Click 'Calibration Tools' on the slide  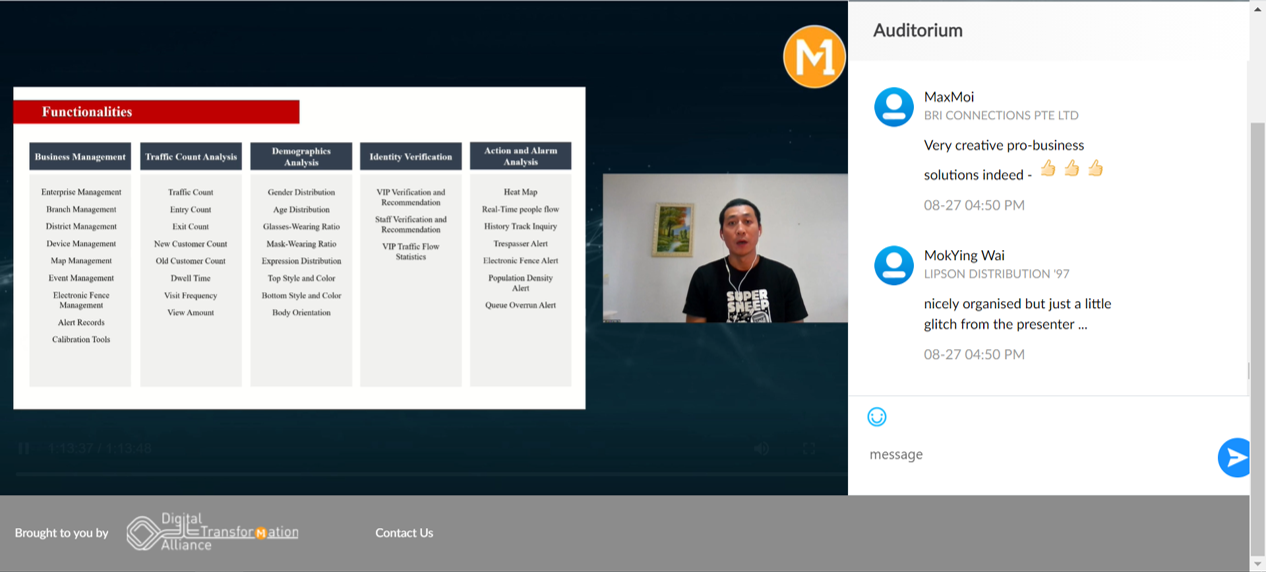coord(81,340)
